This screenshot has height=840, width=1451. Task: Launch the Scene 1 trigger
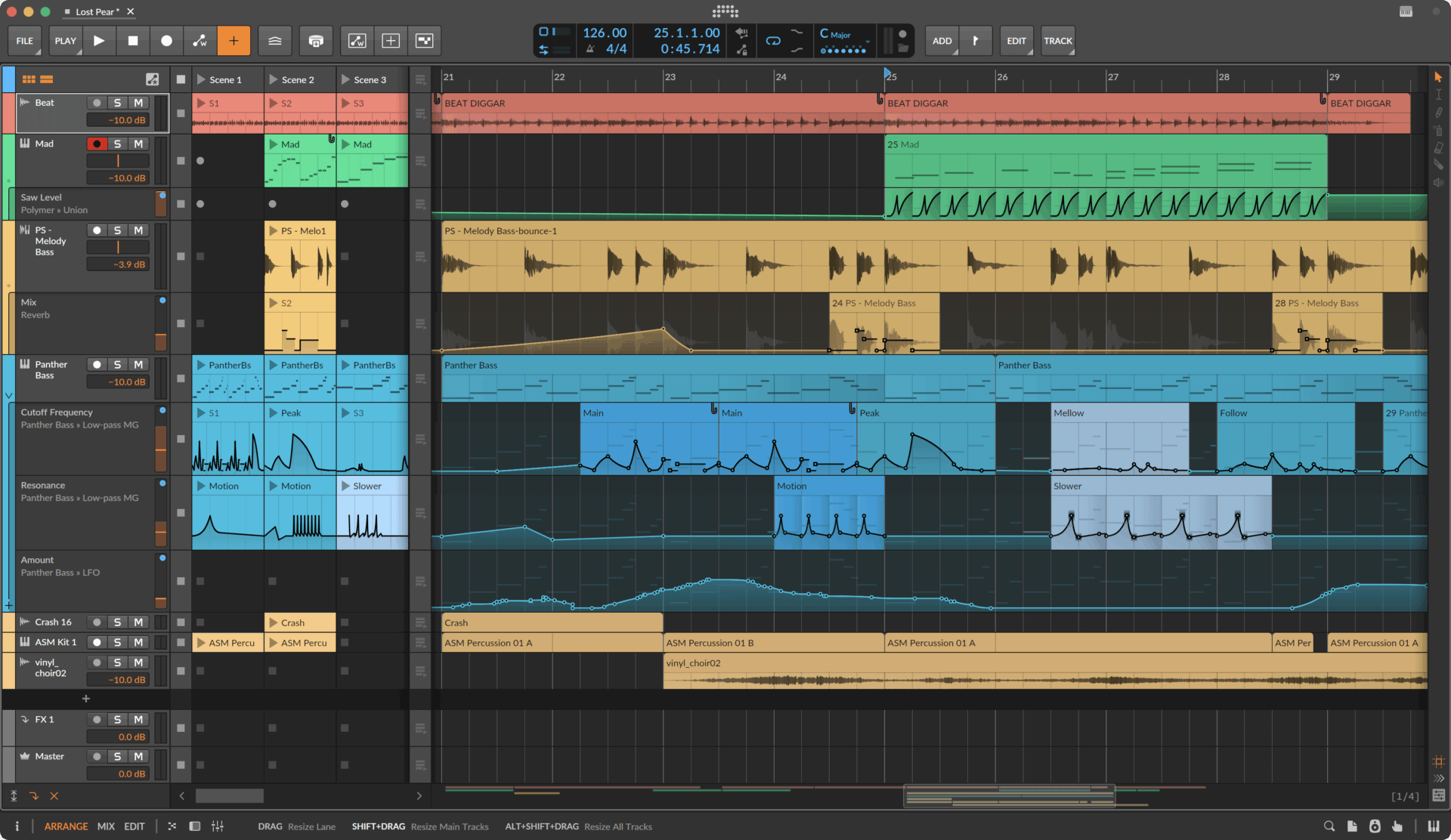[x=202, y=79]
